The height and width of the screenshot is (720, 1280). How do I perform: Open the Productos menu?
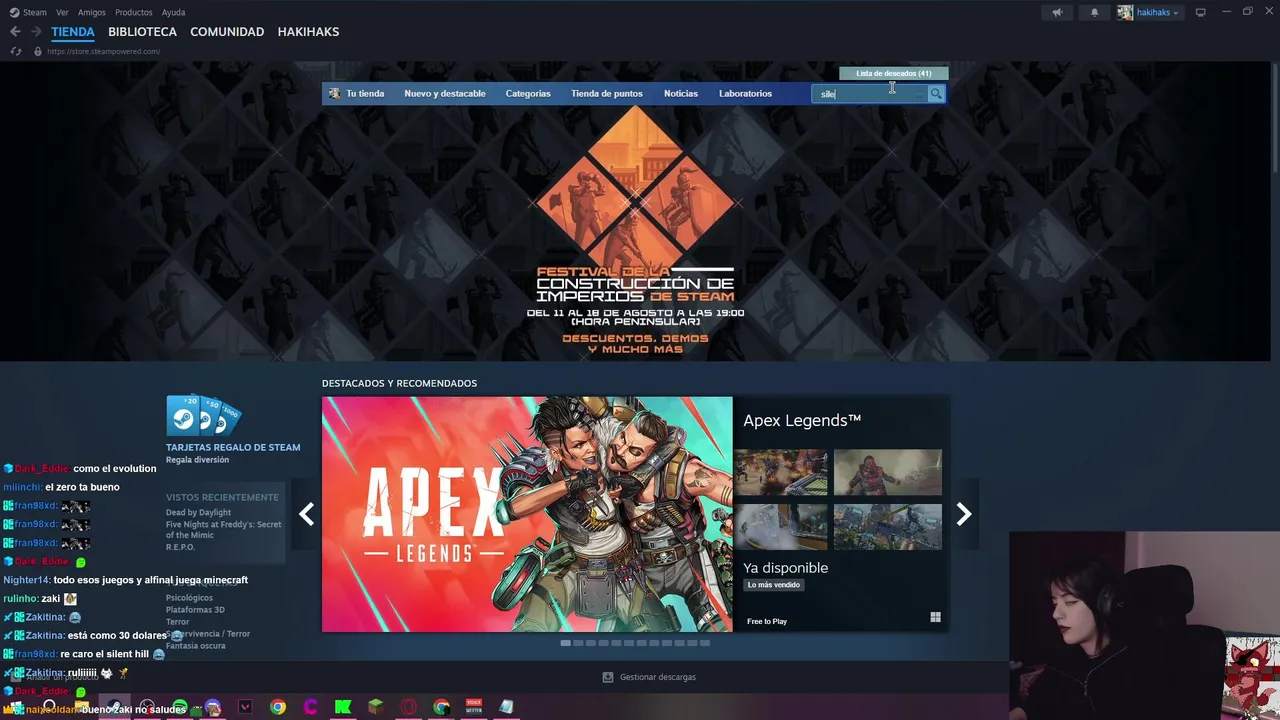pyautogui.click(x=134, y=12)
